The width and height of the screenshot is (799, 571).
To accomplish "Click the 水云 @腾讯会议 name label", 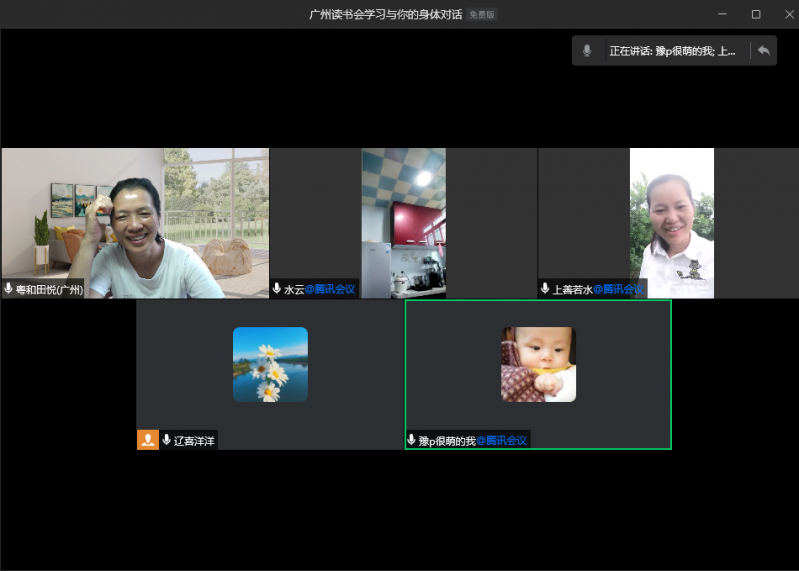I will click(x=319, y=289).
